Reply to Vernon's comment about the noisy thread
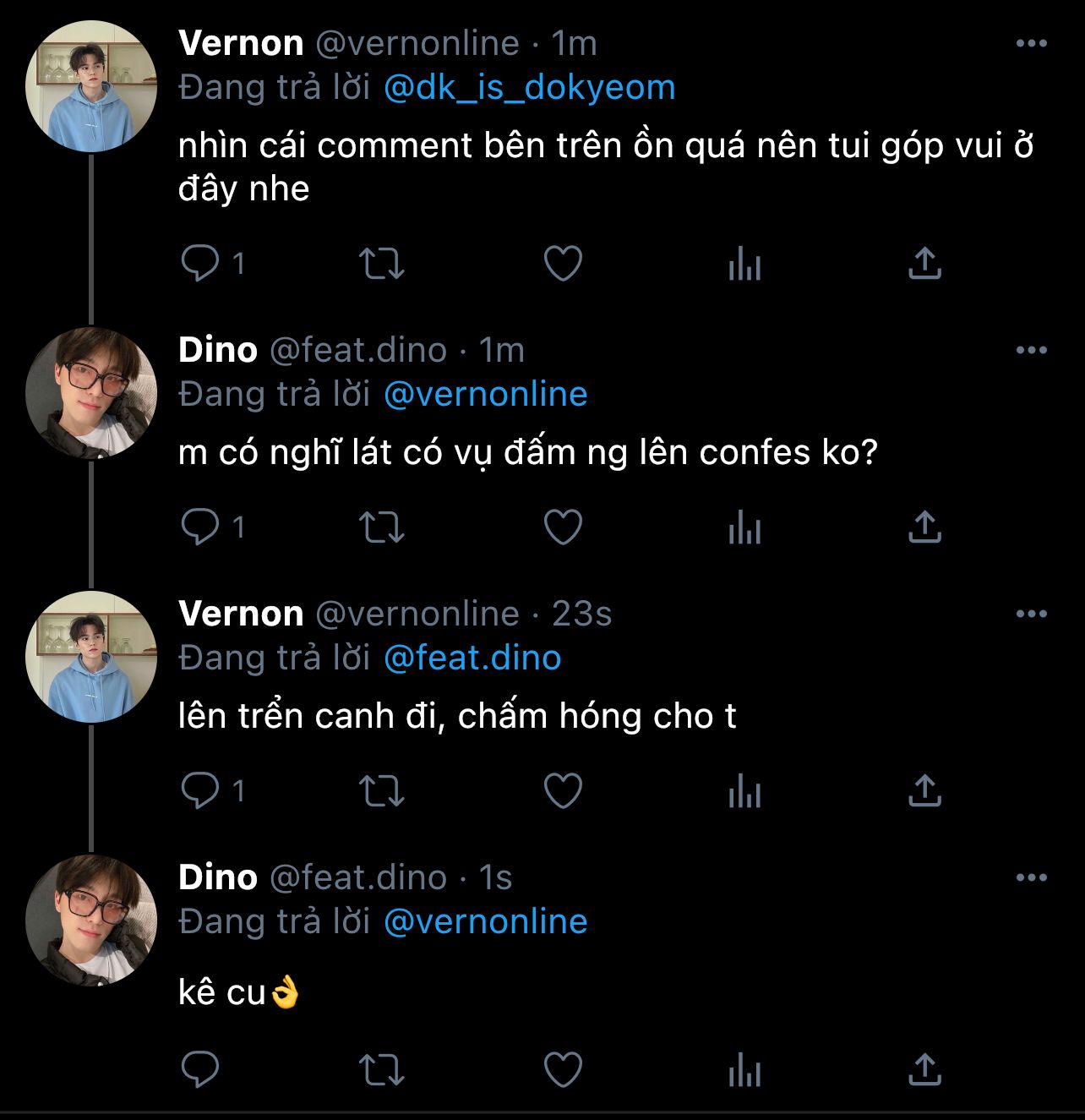 [200, 263]
